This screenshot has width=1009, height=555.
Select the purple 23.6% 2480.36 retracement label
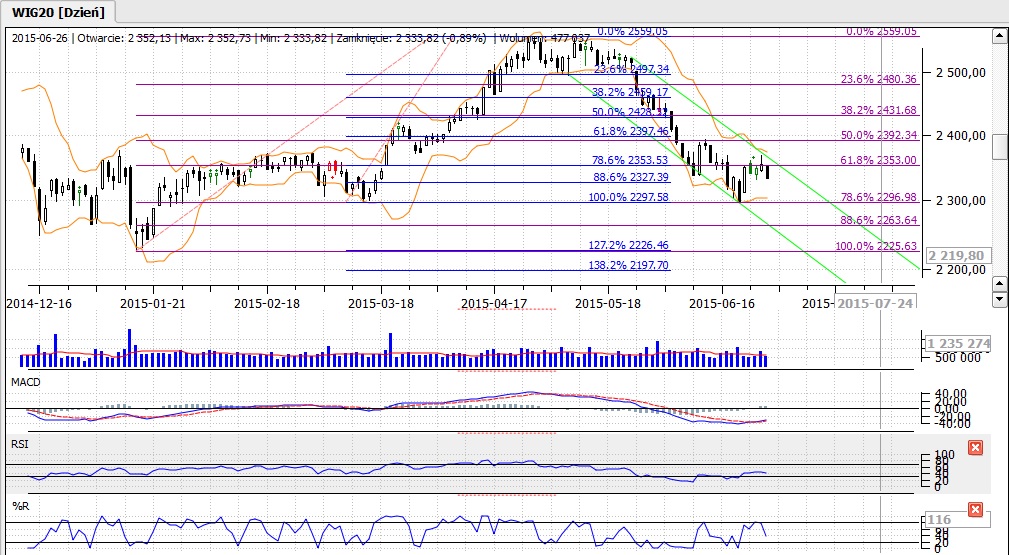click(878, 79)
